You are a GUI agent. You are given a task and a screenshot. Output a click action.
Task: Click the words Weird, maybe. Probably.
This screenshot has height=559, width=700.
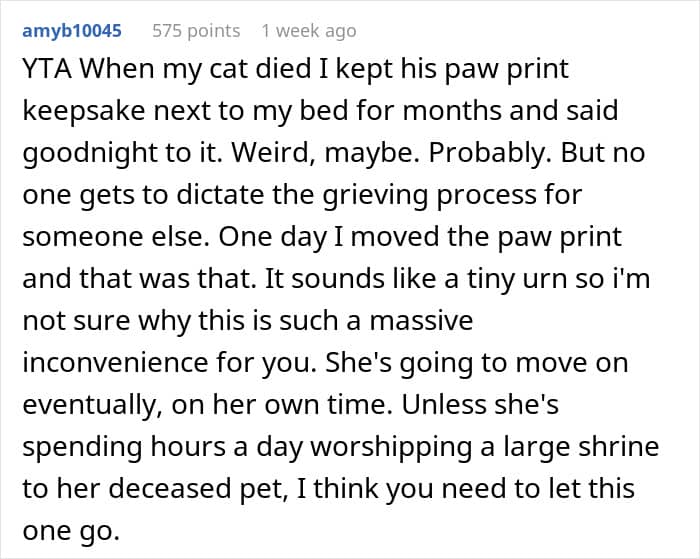pyautogui.click(x=392, y=153)
